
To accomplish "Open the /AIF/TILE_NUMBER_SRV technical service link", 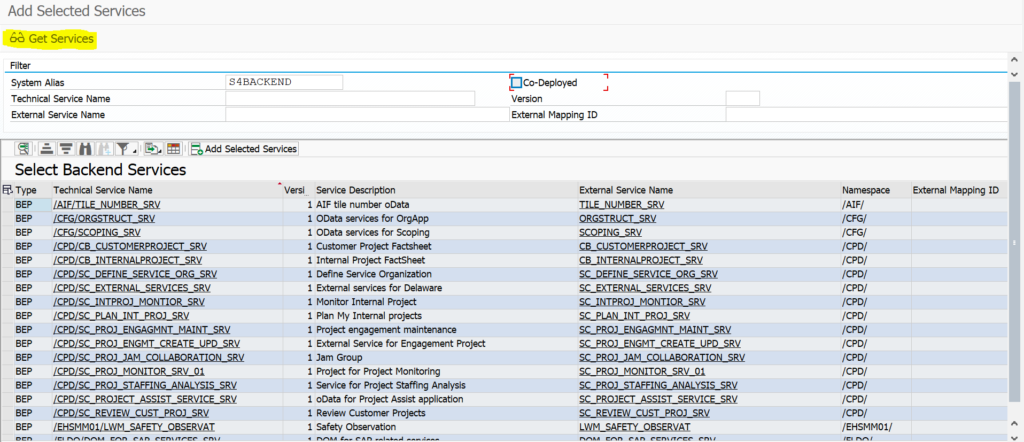I will pyautogui.click(x=107, y=204).
